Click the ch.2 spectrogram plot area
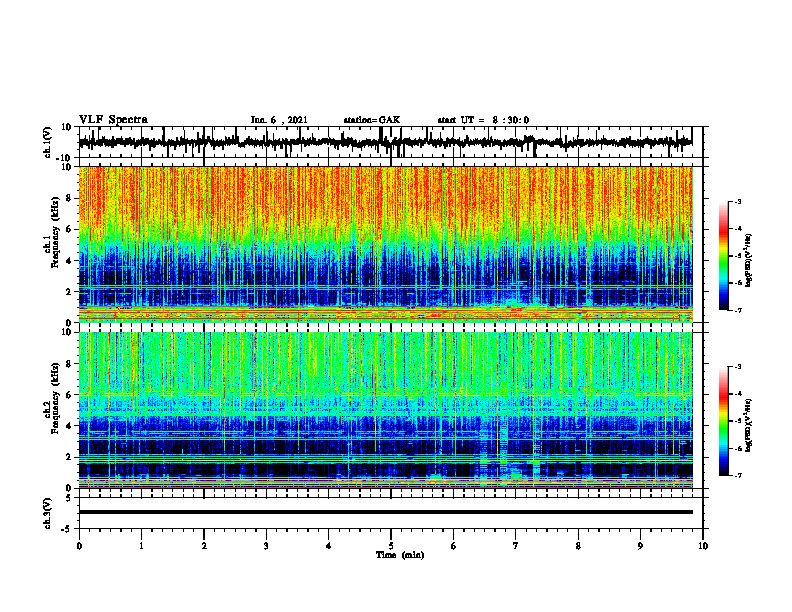Image resolution: width=792 pixels, height=612 pixels. tap(386, 410)
